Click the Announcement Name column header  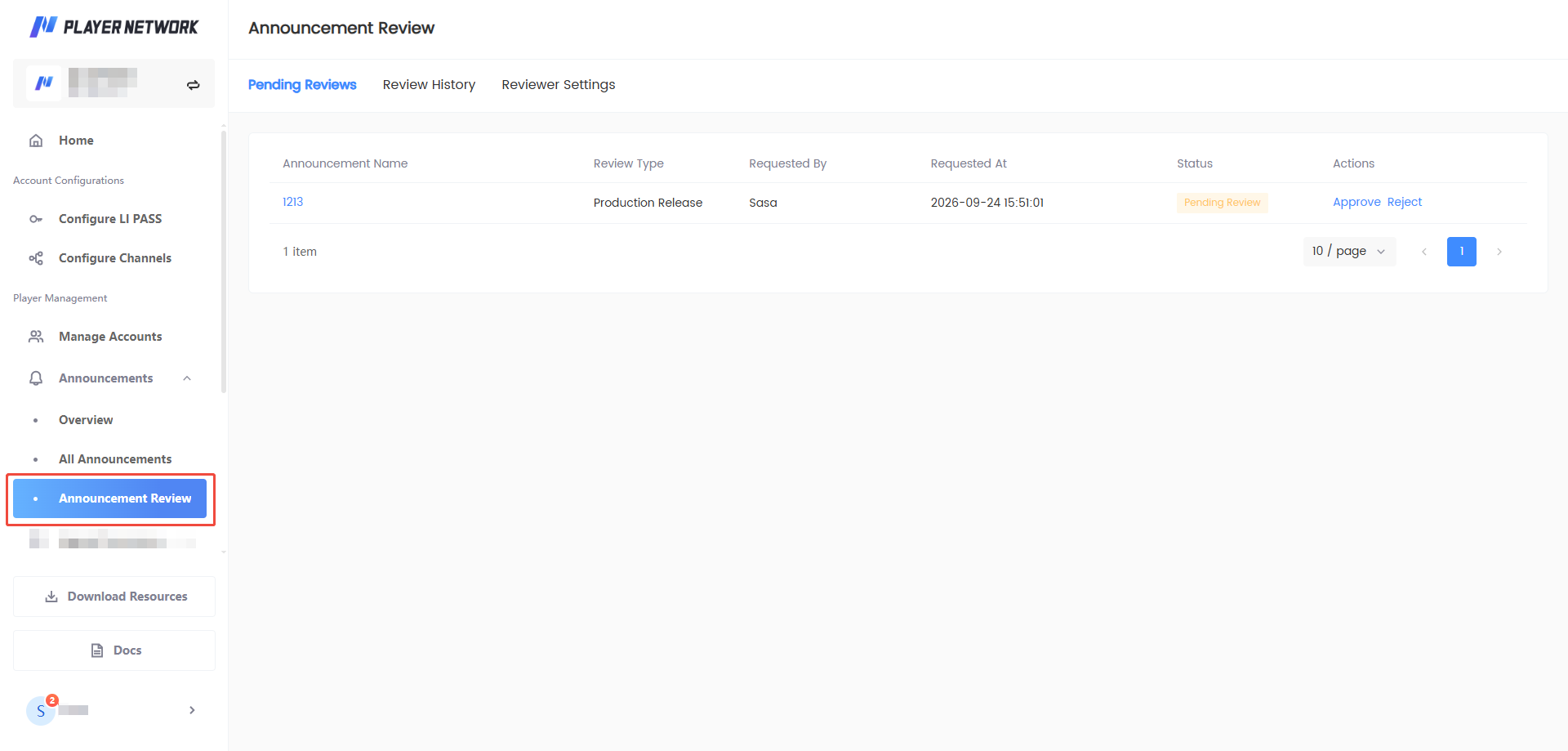345,163
